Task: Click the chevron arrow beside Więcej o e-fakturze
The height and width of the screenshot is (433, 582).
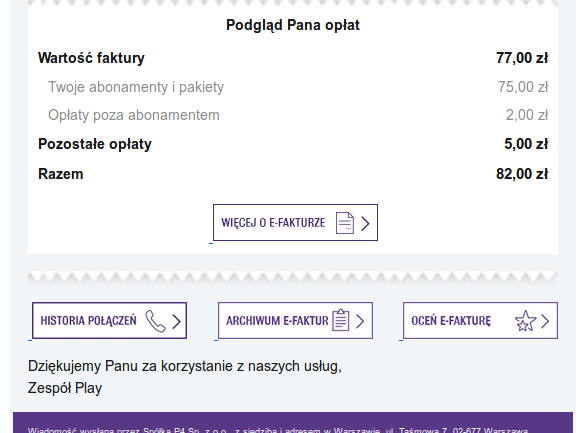Action: [365, 223]
